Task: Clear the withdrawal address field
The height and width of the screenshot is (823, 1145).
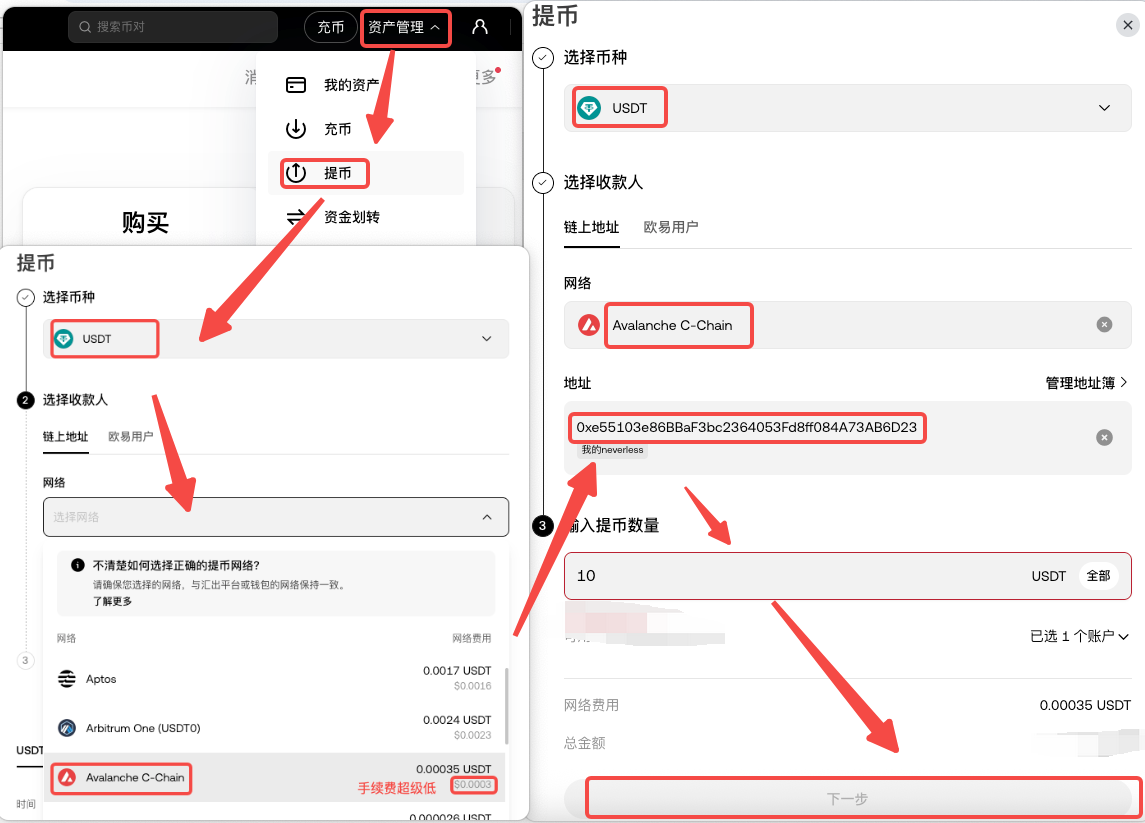Action: click(1104, 437)
